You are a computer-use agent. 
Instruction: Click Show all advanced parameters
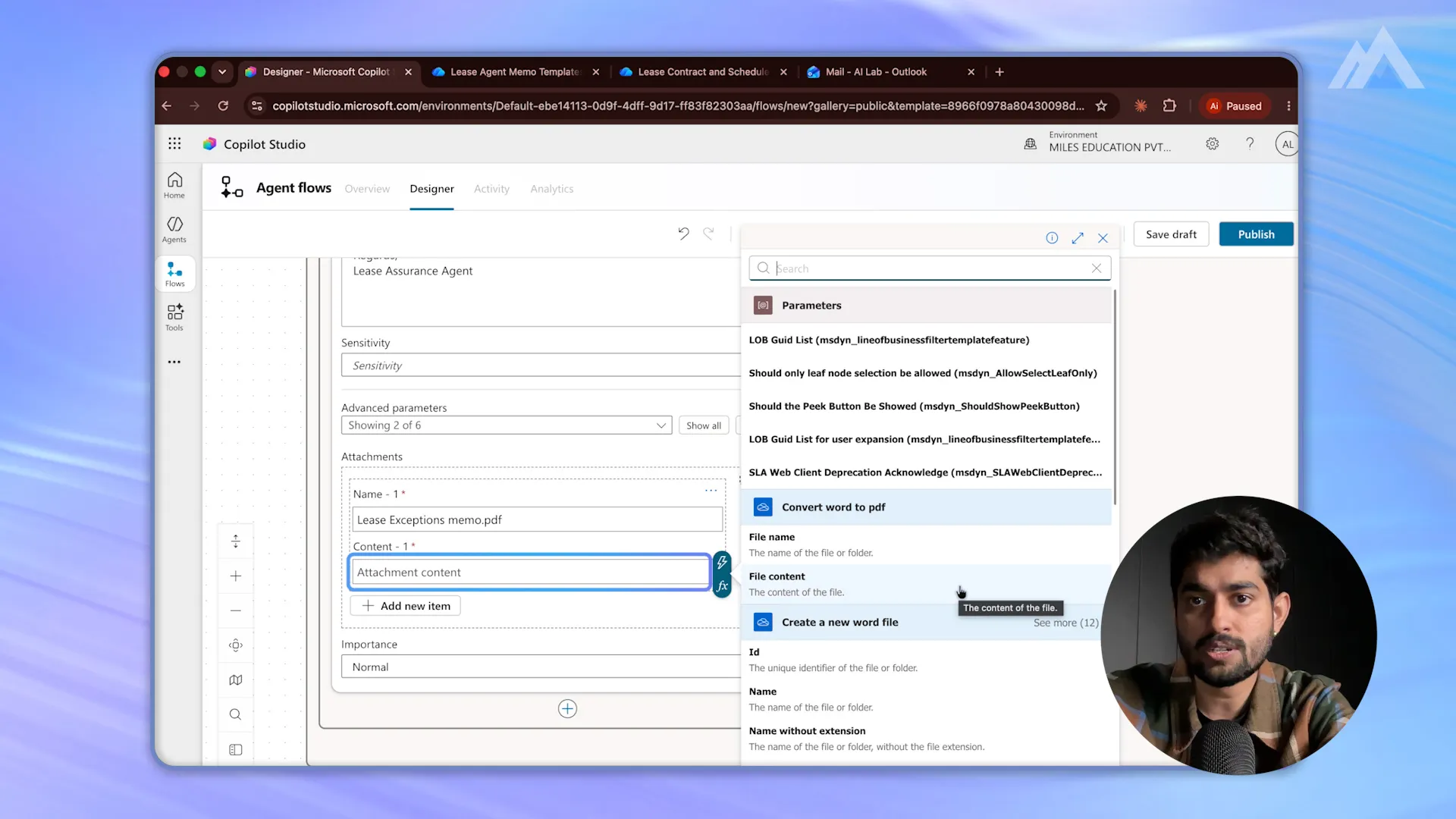704,425
